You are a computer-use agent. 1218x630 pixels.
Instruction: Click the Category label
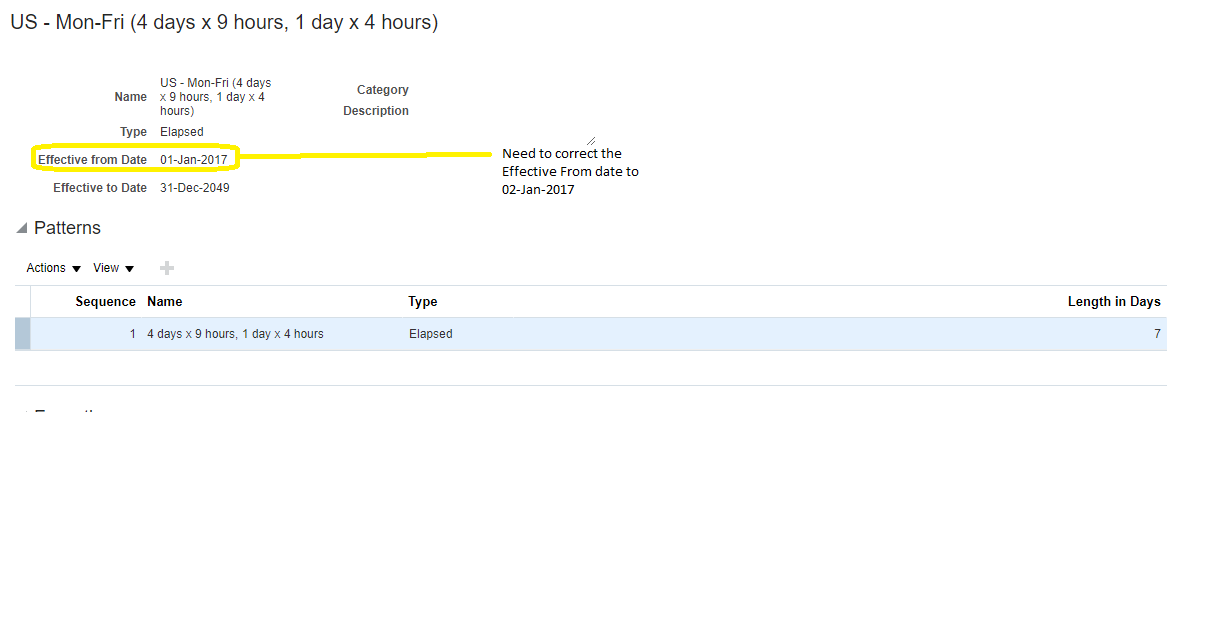click(383, 89)
